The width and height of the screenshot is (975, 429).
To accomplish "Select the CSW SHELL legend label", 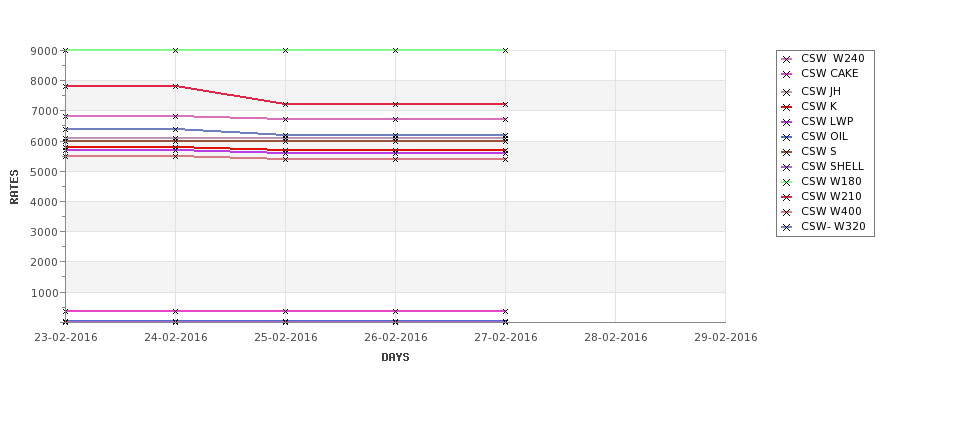I will pos(832,167).
